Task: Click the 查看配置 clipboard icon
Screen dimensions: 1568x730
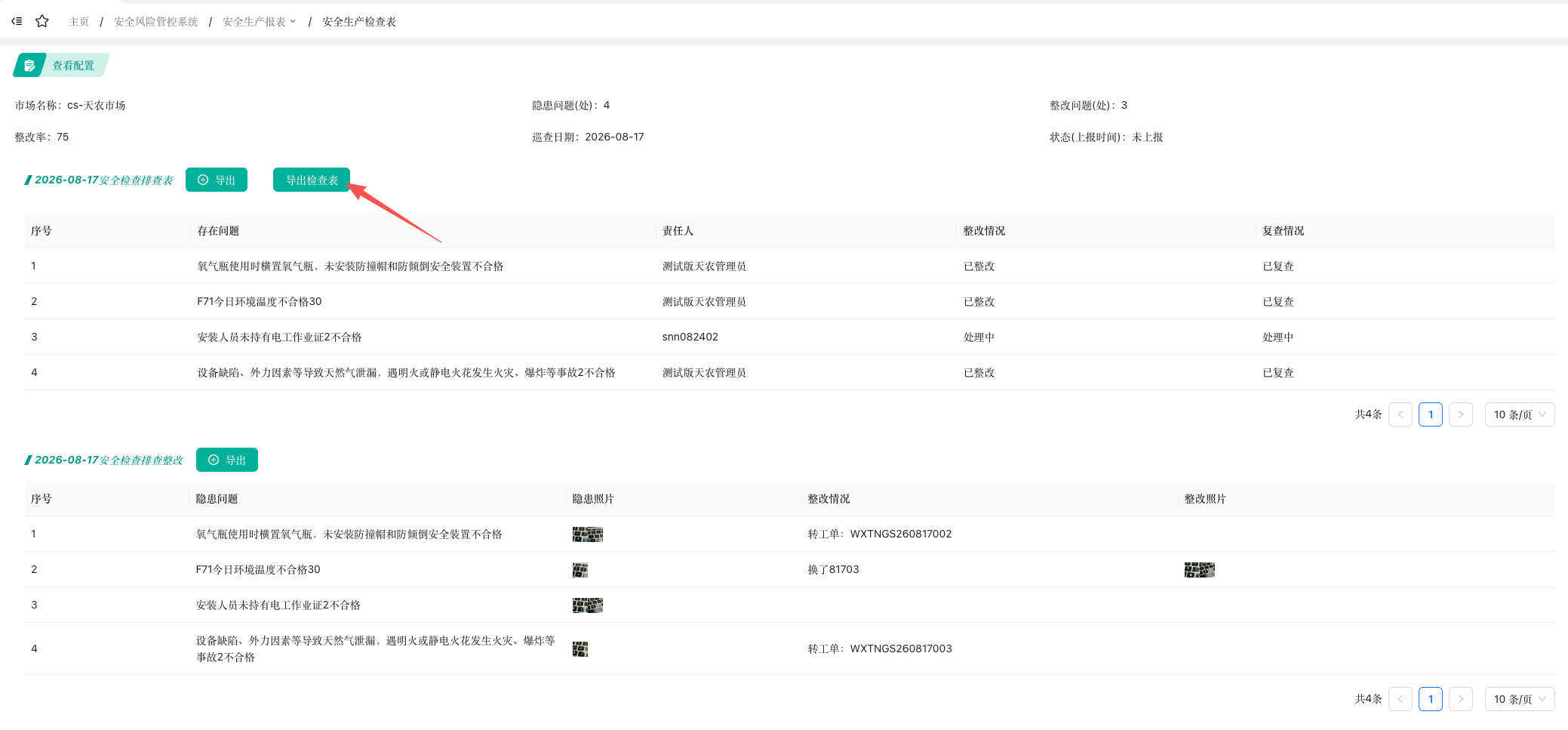Action: [29, 66]
